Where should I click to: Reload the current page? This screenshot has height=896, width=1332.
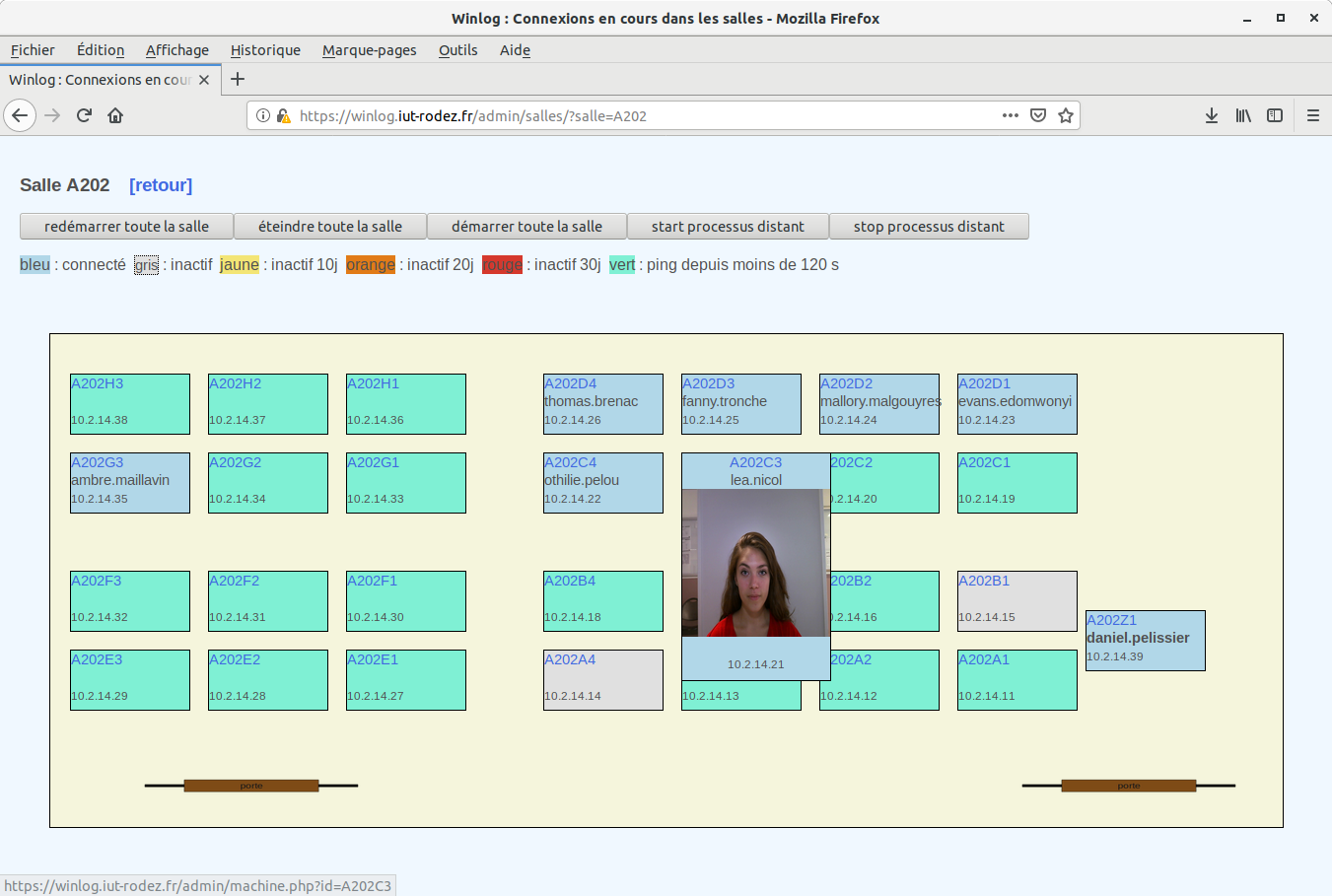[x=84, y=115]
